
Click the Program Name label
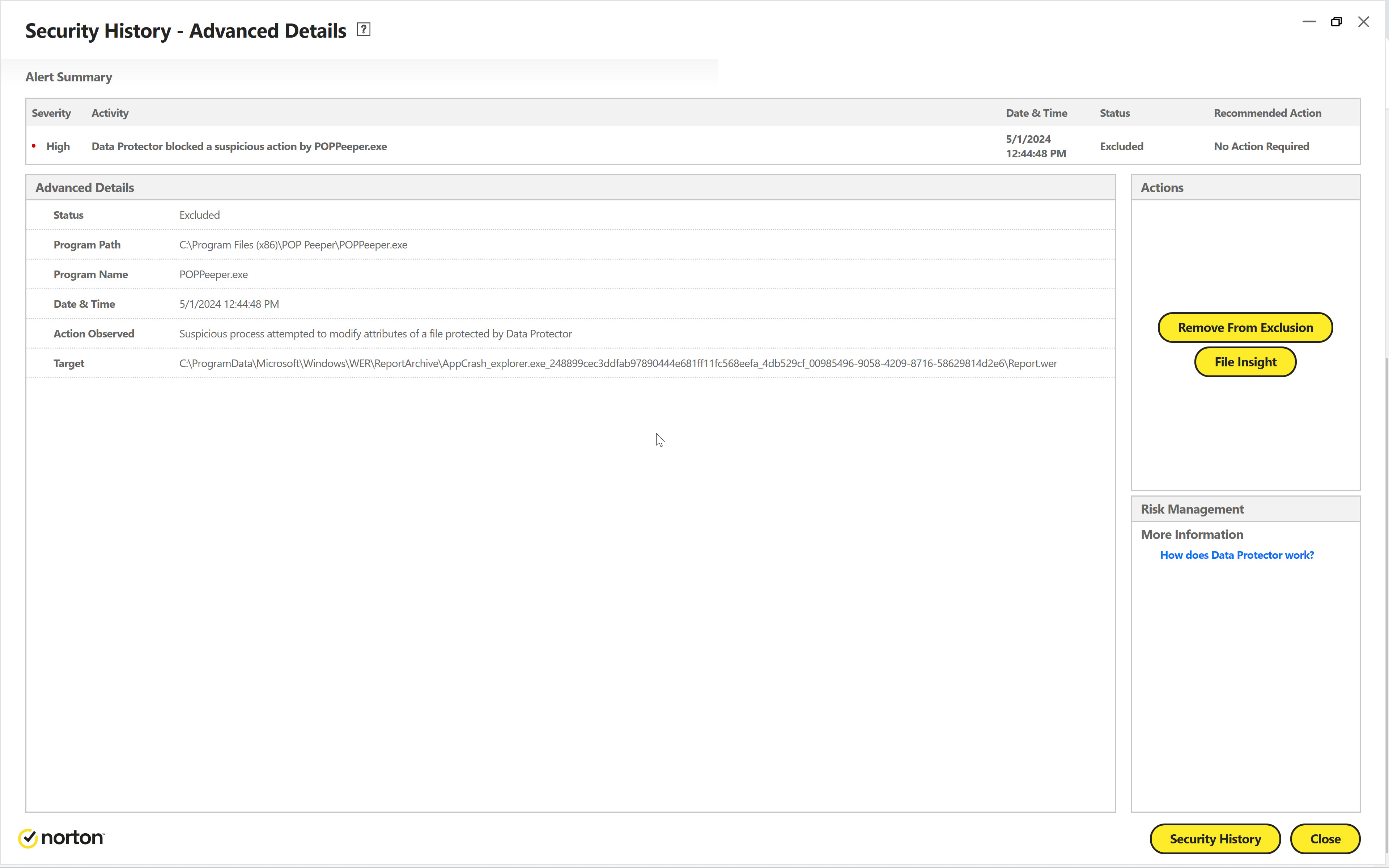[x=91, y=275]
